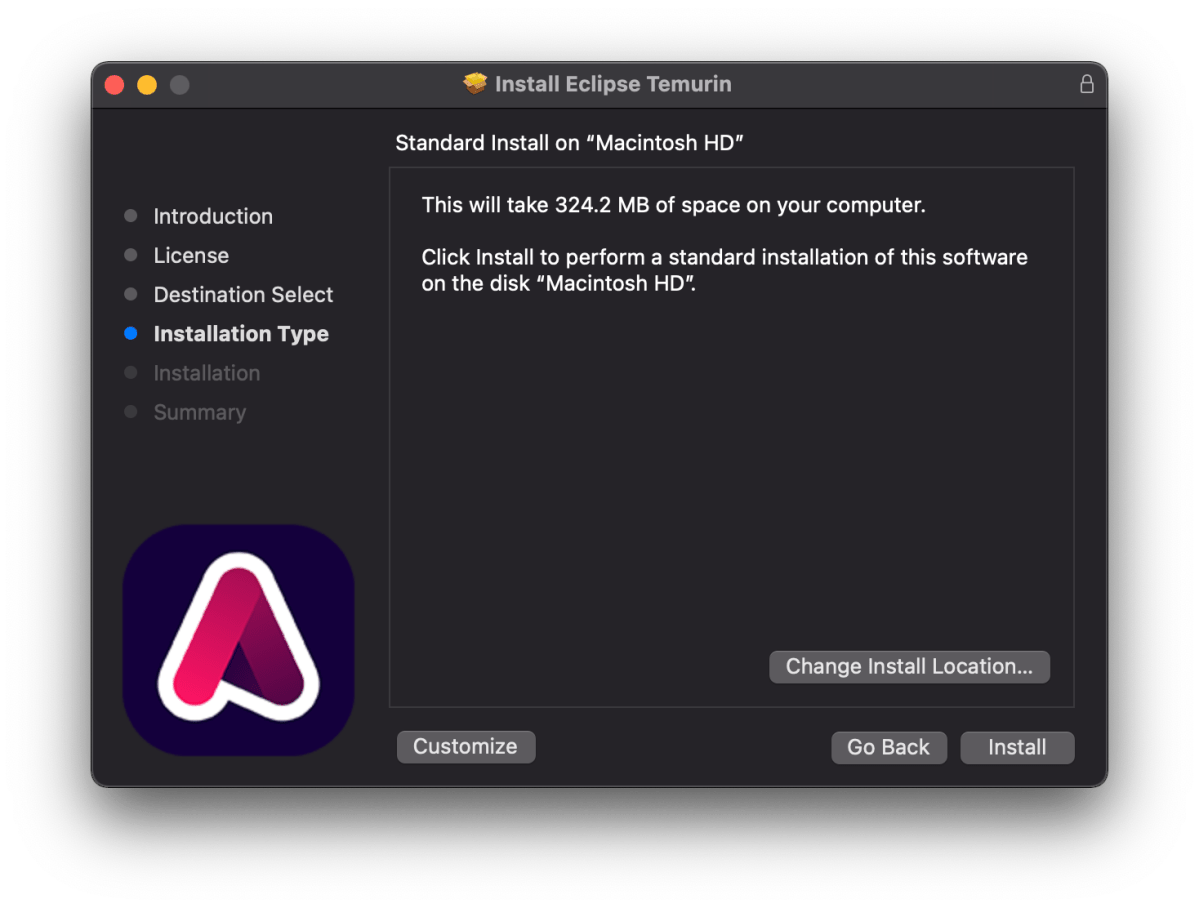The width and height of the screenshot is (1199, 908).
Task: Select the Introduction step
Action: [213, 216]
